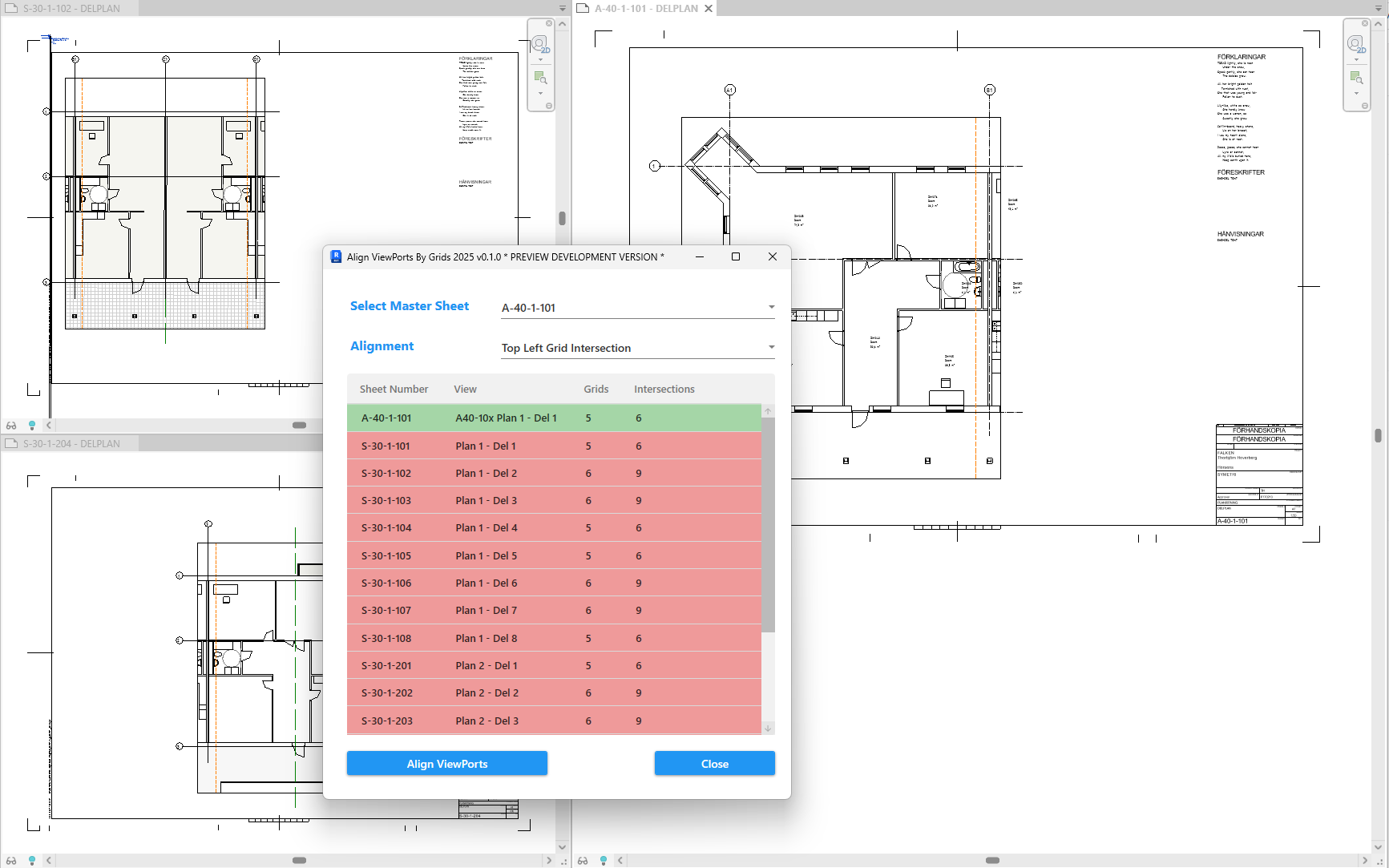Click Reveal Hidden Elements lightbulb on bottom-right view
This screenshot has height=868, width=1389.
coord(603,860)
